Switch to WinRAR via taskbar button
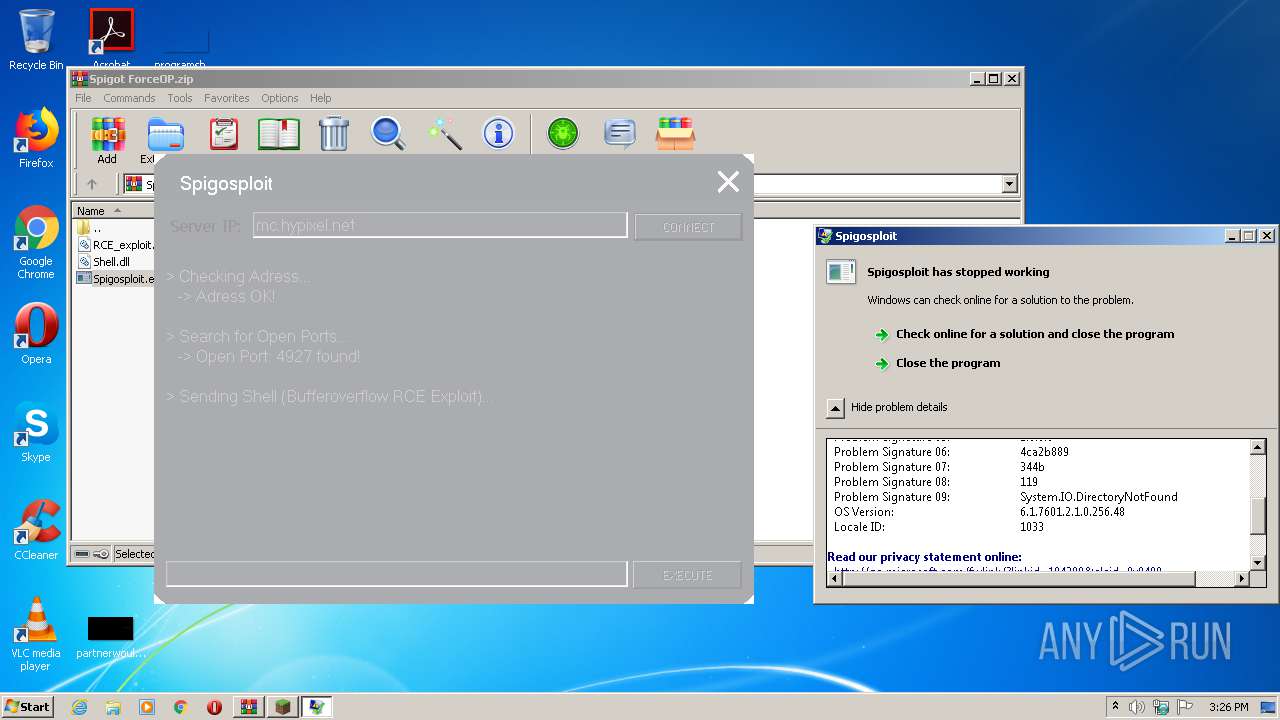 point(249,707)
